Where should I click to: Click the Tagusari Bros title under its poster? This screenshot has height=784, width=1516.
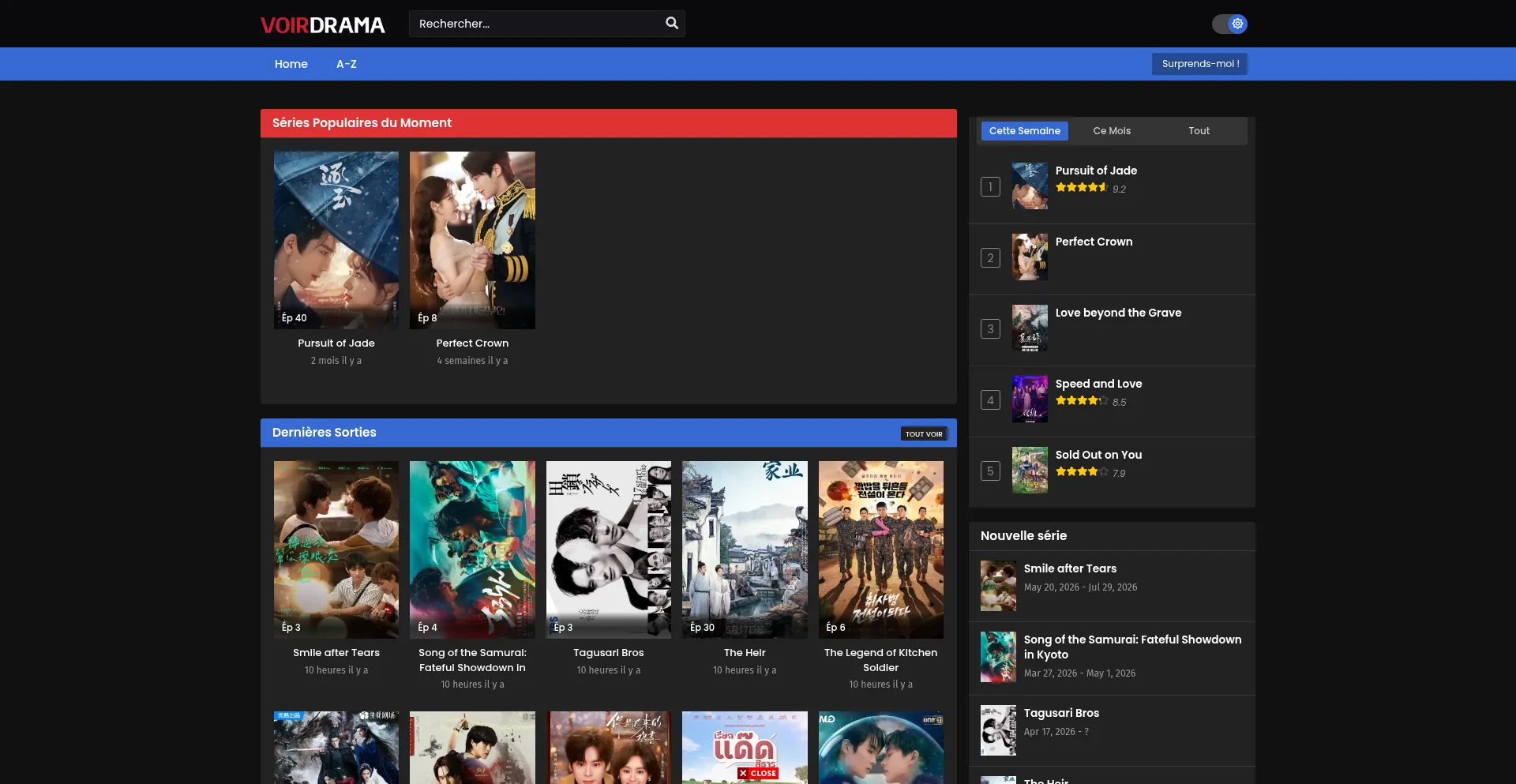click(x=609, y=653)
